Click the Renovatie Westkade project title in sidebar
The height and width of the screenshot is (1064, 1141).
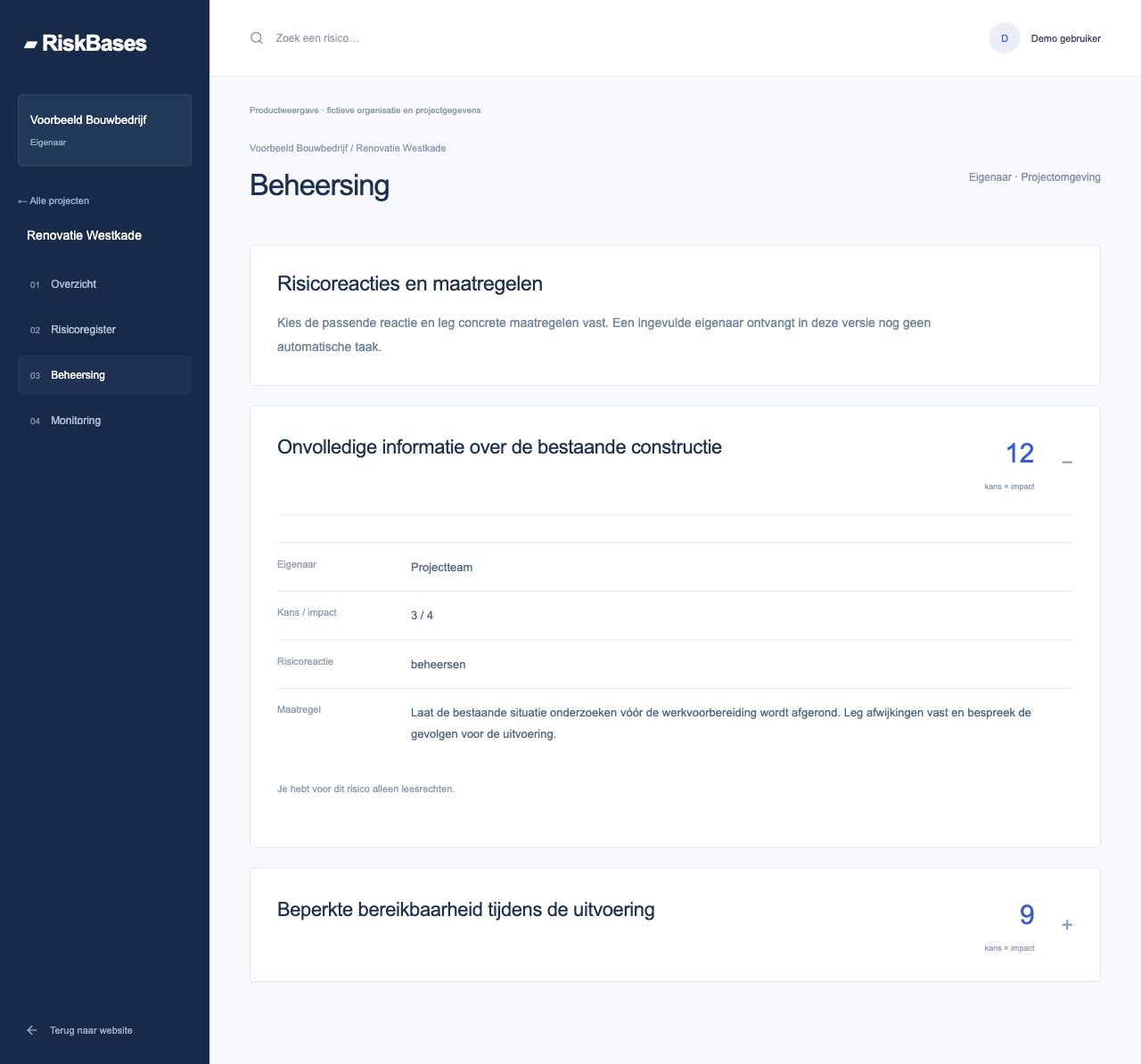[84, 235]
